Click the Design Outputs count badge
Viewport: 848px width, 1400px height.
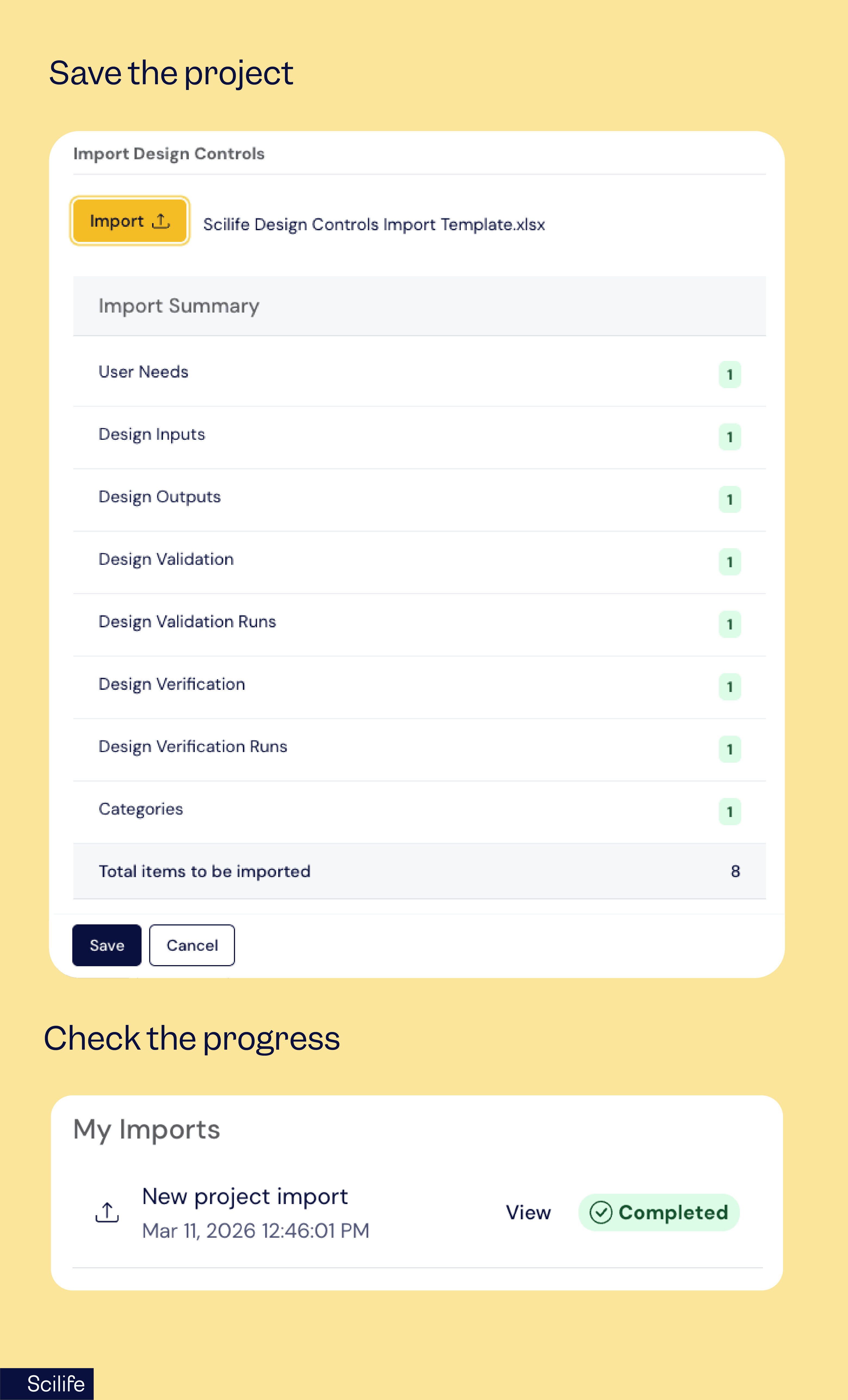[x=729, y=500]
